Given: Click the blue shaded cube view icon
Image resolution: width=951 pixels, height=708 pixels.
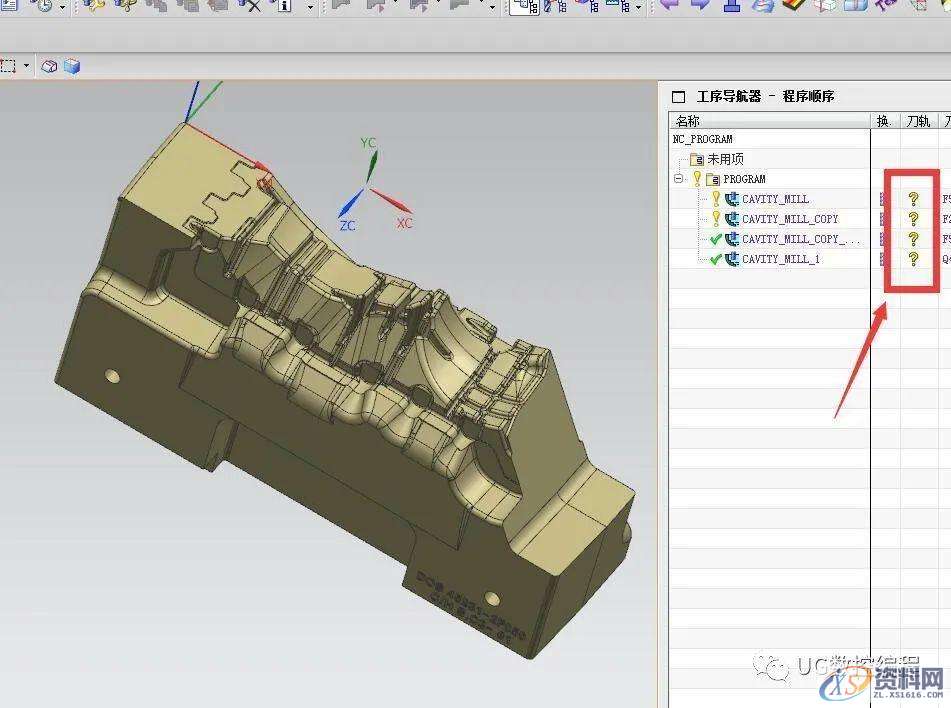Looking at the screenshot, I should [71, 67].
